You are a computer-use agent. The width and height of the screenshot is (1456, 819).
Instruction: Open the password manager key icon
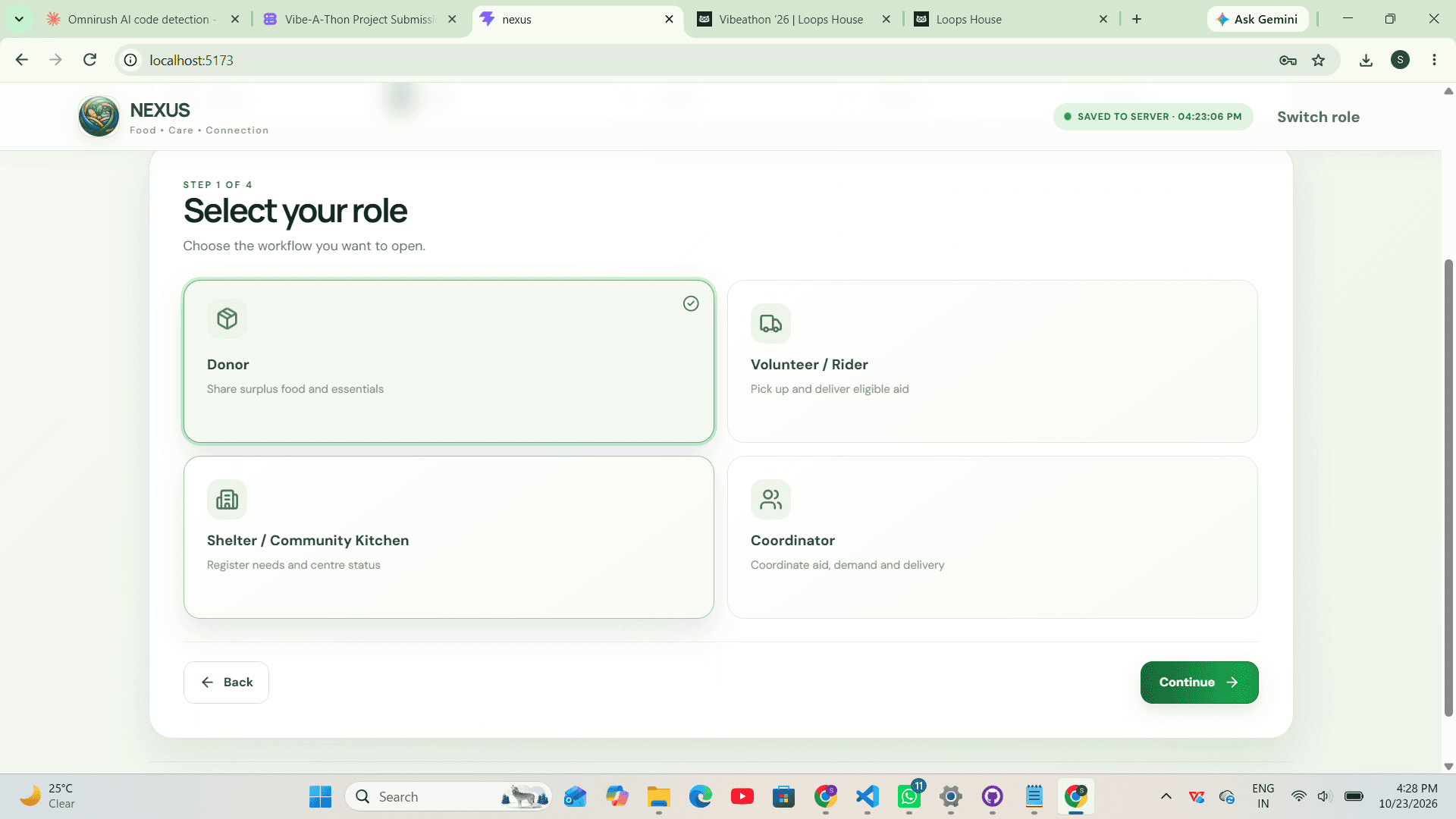[1288, 60]
